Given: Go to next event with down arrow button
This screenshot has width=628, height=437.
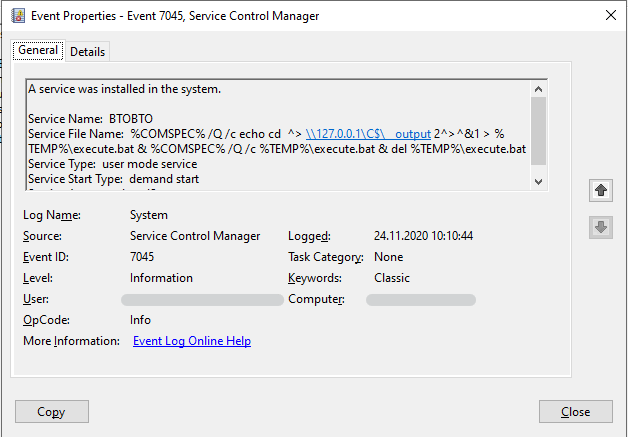Looking at the screenshot, I should pos(601,227).
